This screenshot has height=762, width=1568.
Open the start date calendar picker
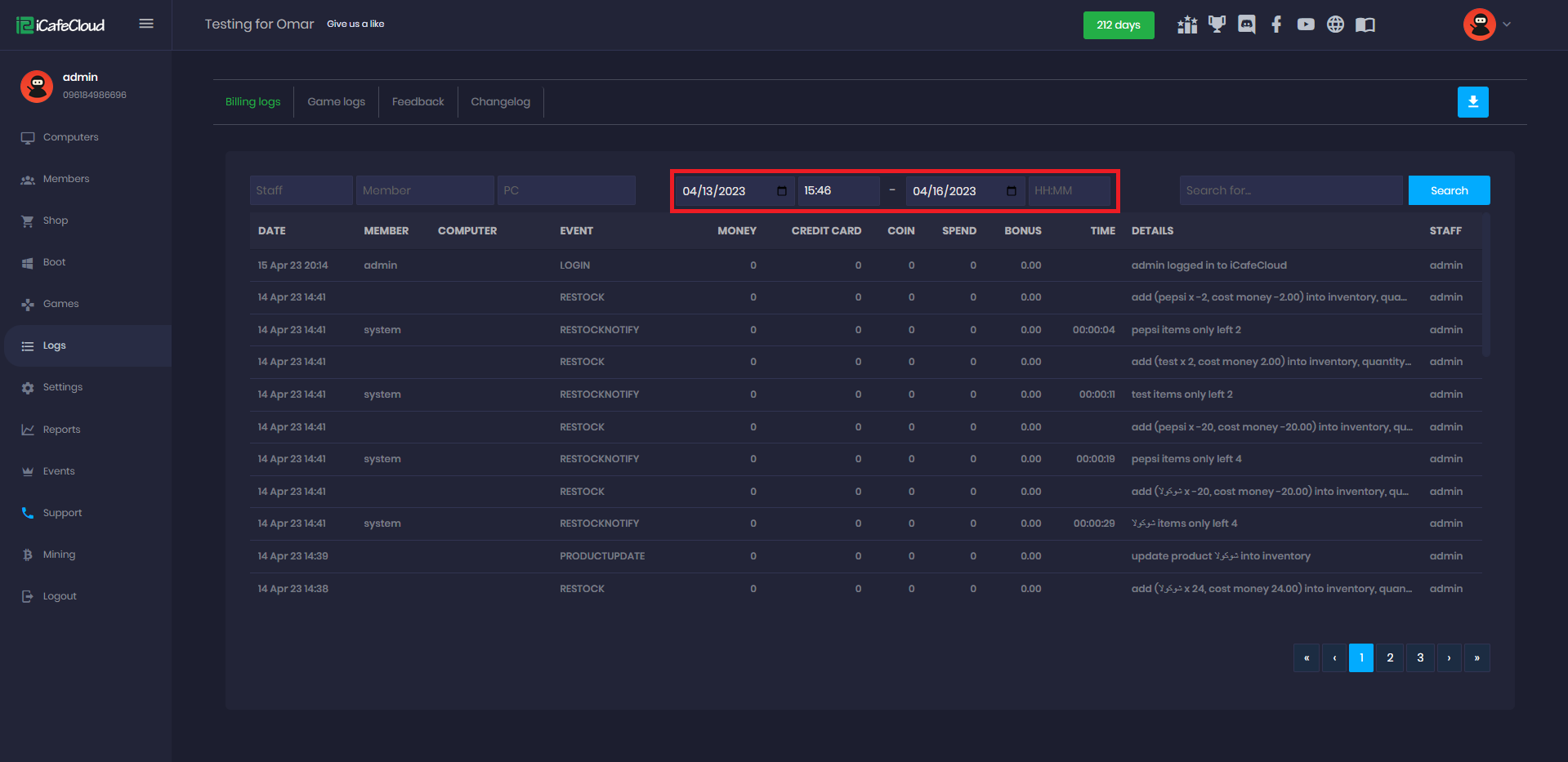click(781, 191)
